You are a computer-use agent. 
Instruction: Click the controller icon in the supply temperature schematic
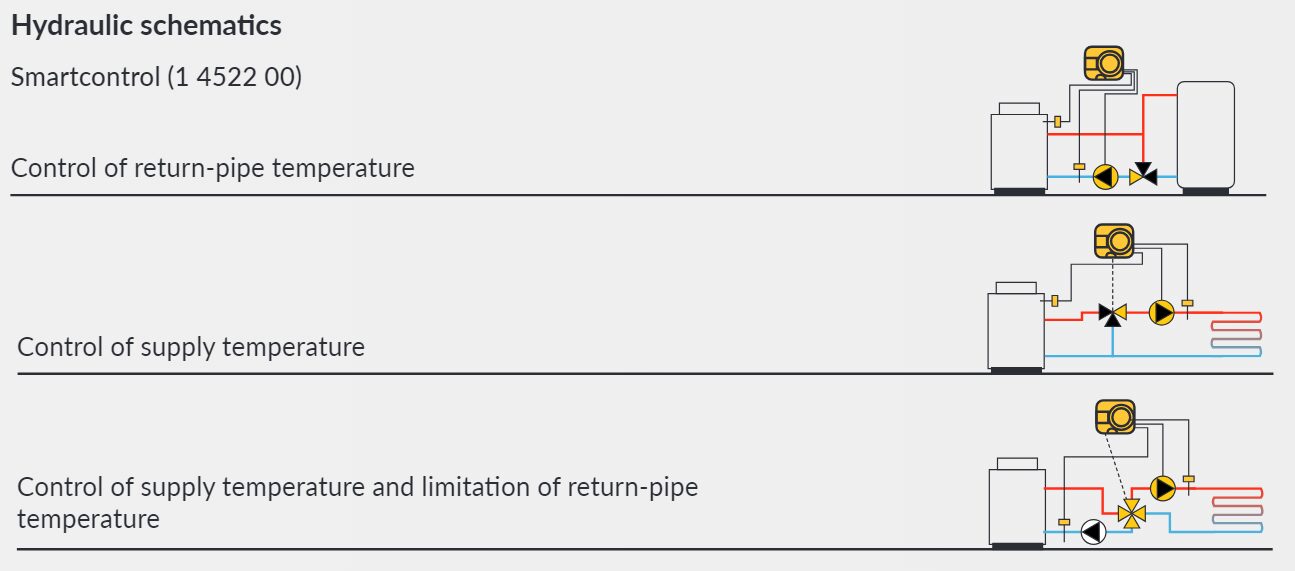[x=1114, y=241]
